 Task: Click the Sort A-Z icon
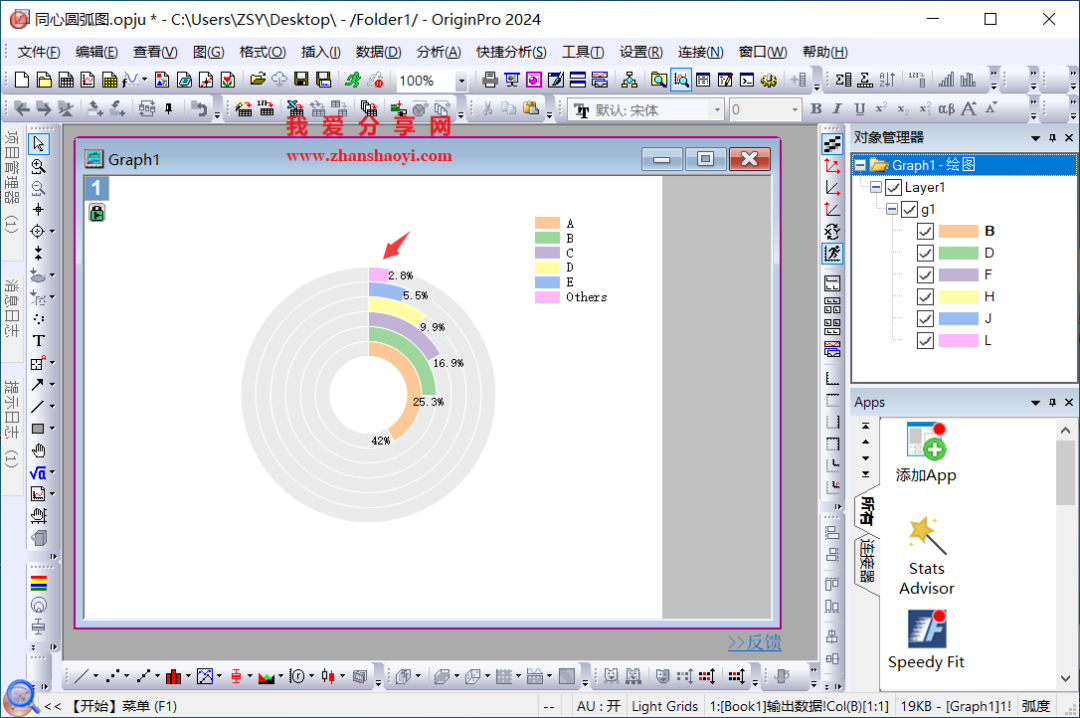(x=887, y=80)
